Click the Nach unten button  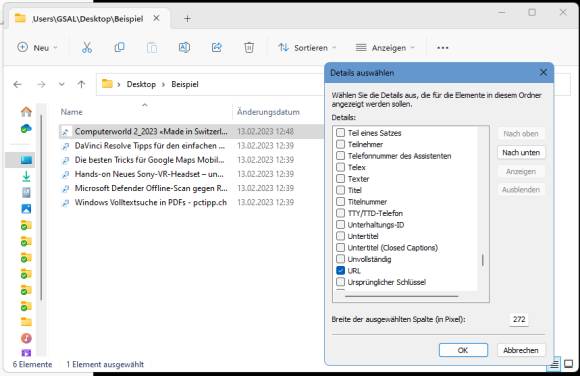point(521,152)
